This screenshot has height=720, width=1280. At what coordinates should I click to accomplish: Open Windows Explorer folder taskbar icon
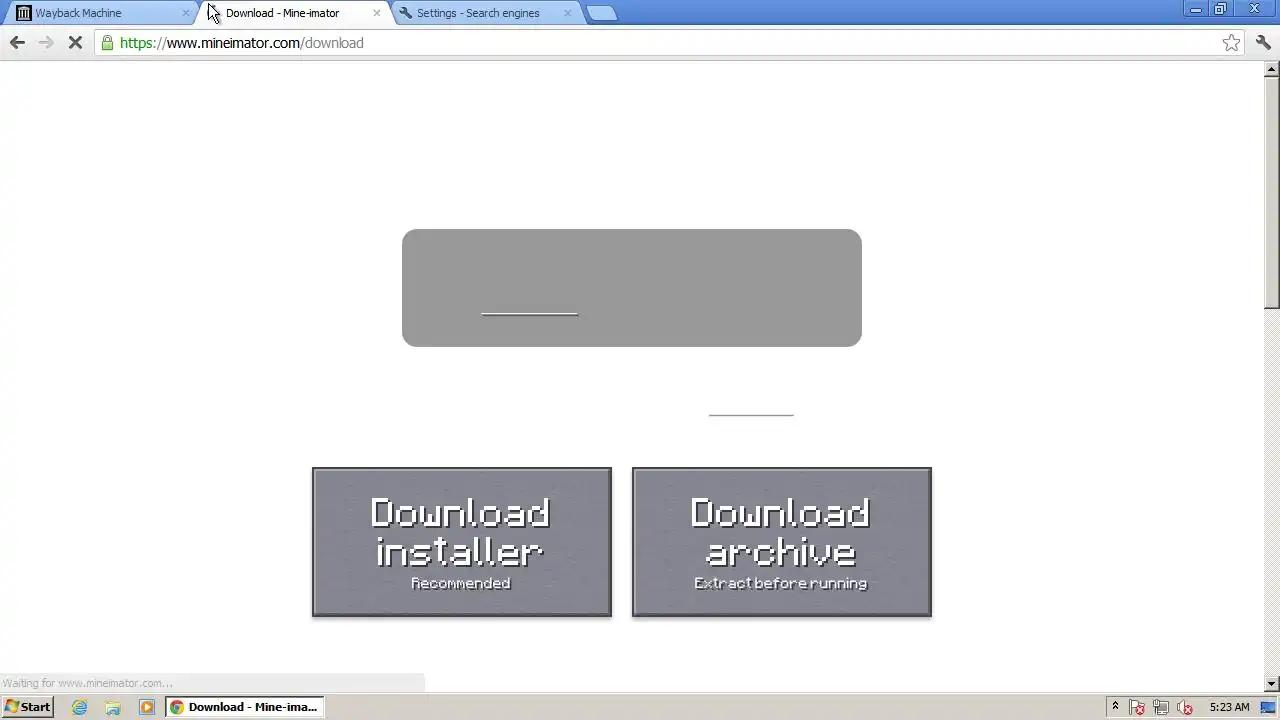point(113,707)
